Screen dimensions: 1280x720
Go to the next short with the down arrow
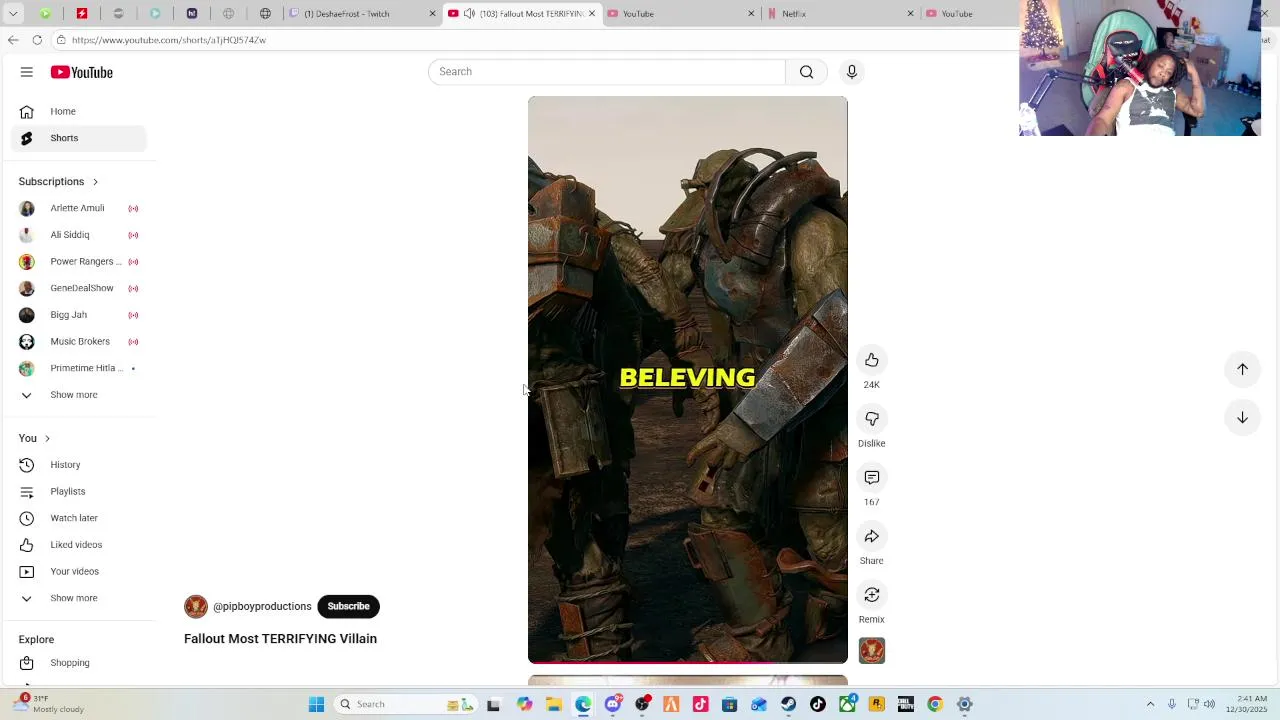pyautogui.click(x=1242, y=417)
